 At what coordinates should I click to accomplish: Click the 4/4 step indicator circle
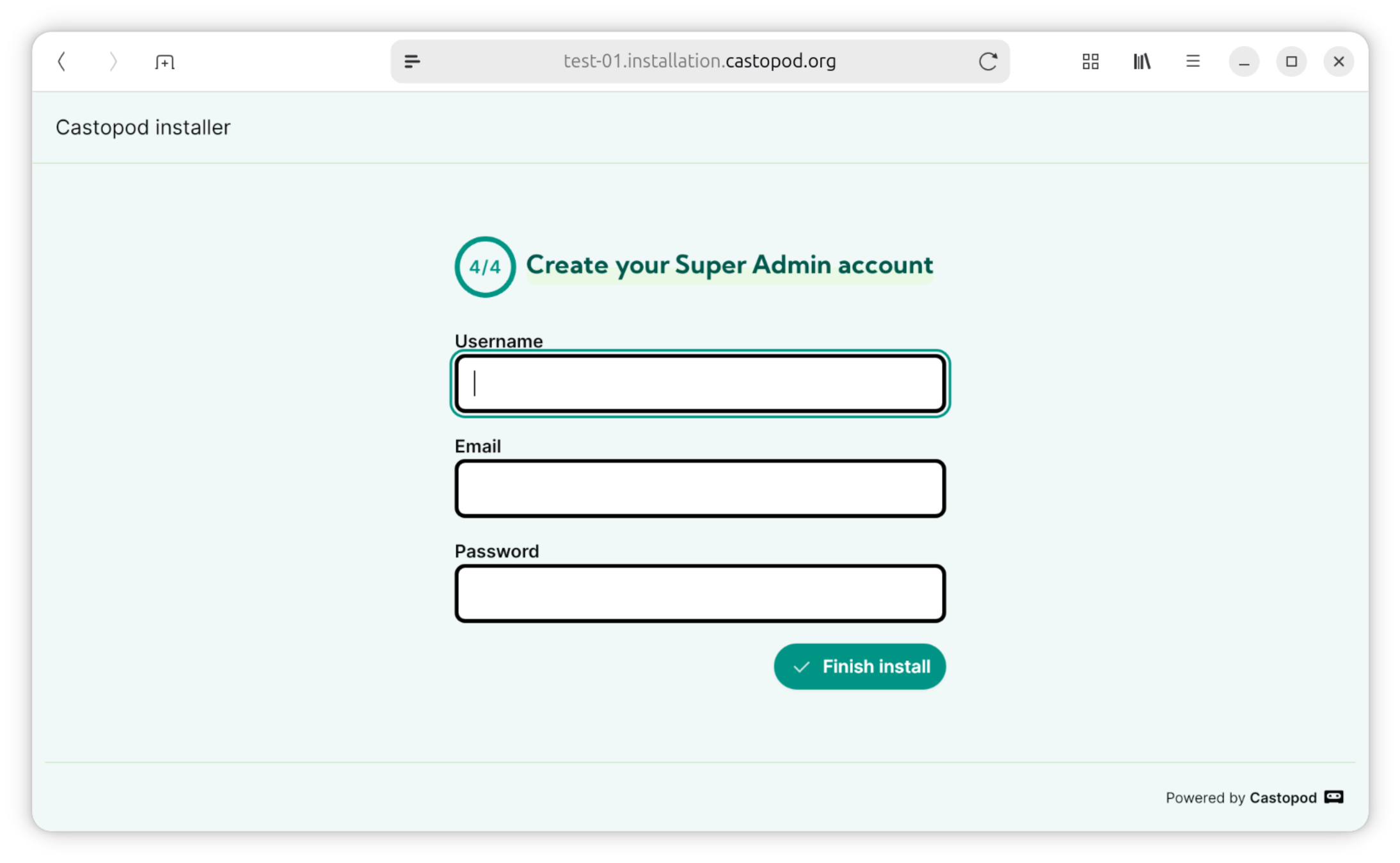(485, 267)
